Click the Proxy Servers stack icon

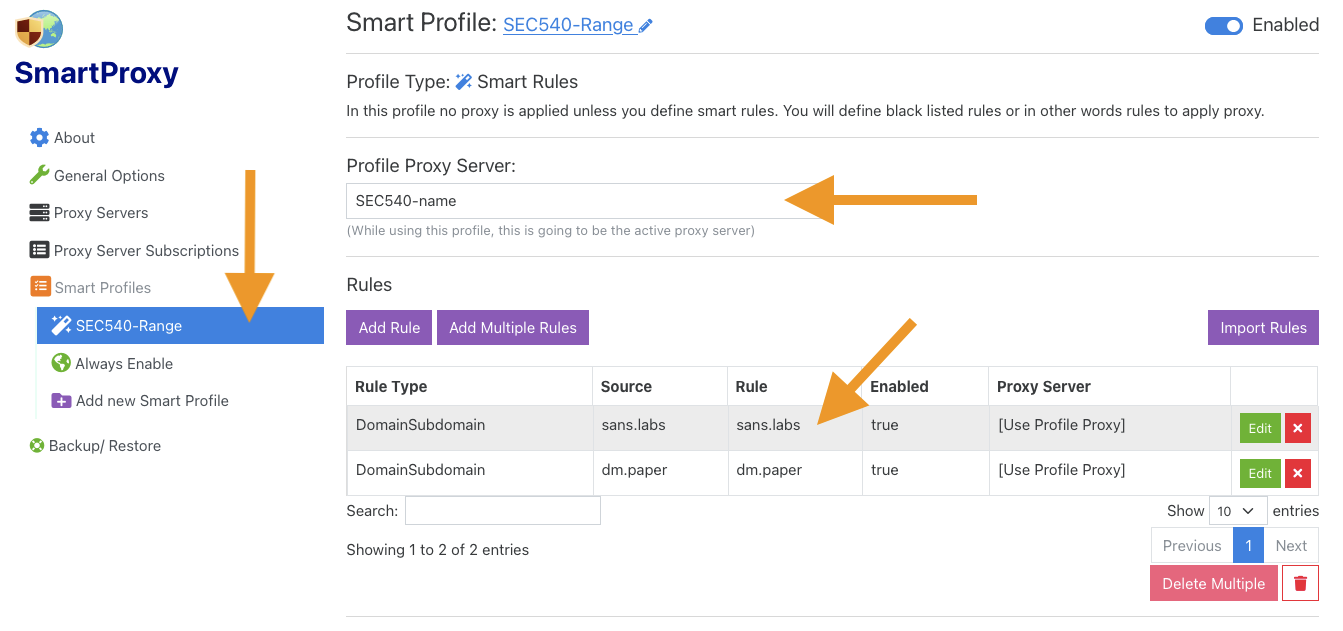39,213
